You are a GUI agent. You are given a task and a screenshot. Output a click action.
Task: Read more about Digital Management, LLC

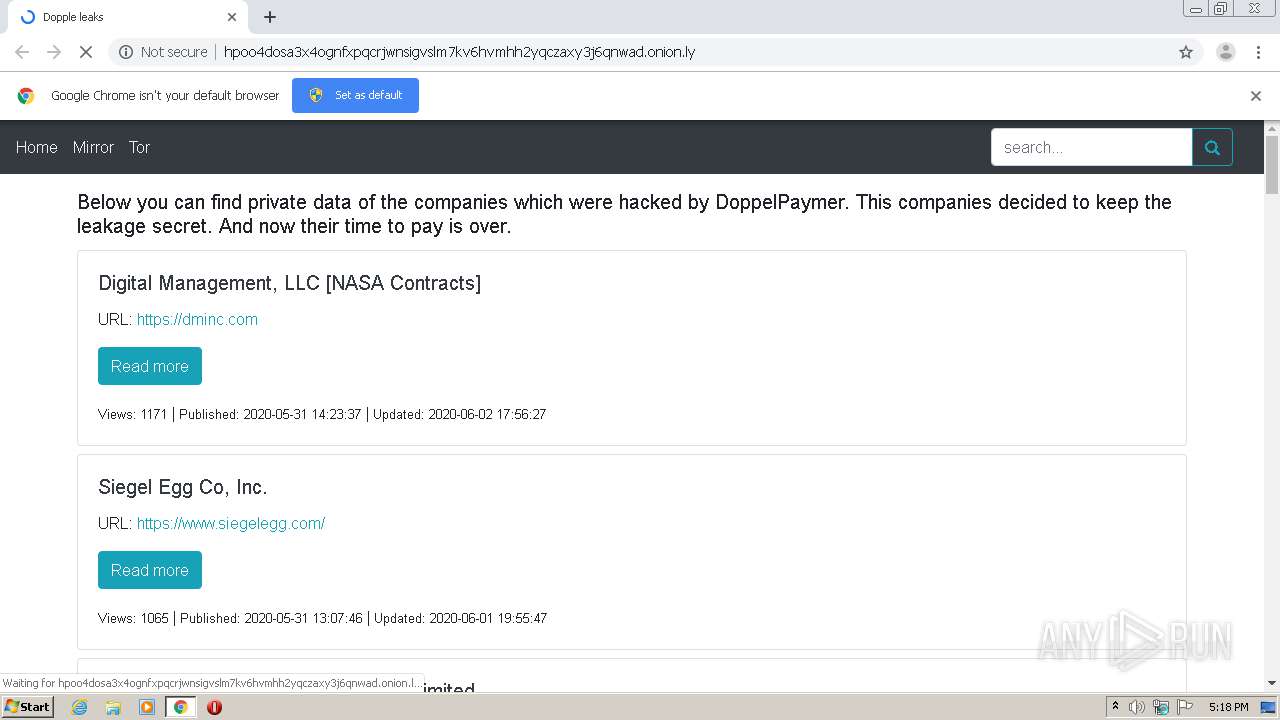(150, 366)
